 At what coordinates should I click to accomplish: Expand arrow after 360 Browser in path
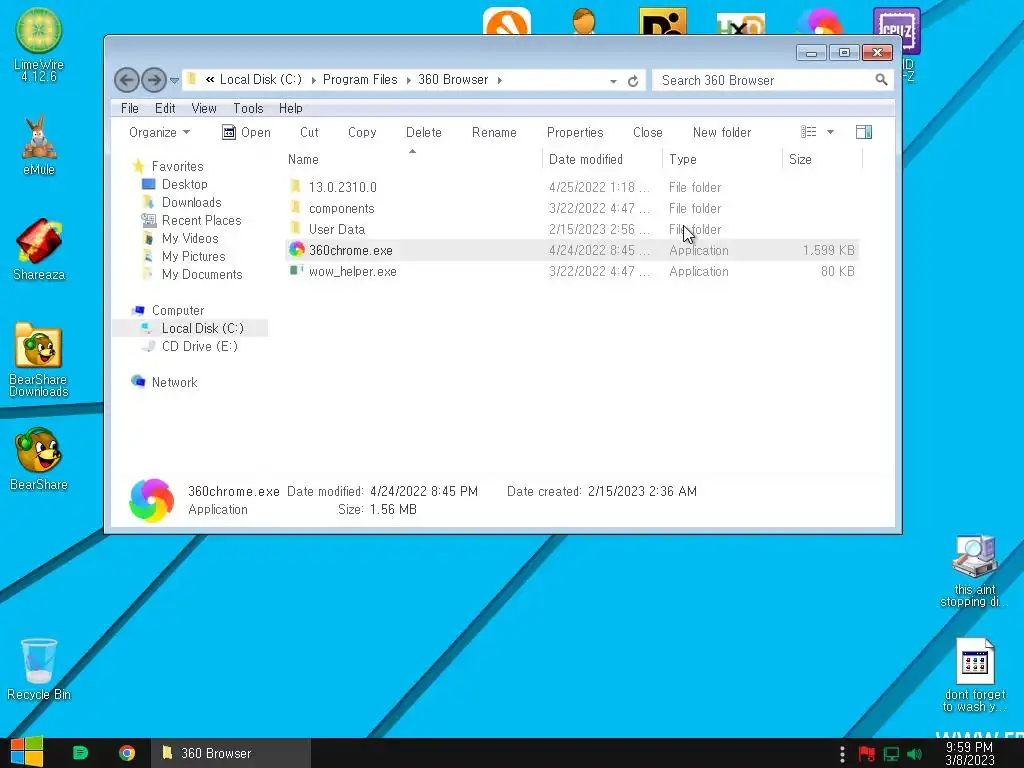(500, 80)
